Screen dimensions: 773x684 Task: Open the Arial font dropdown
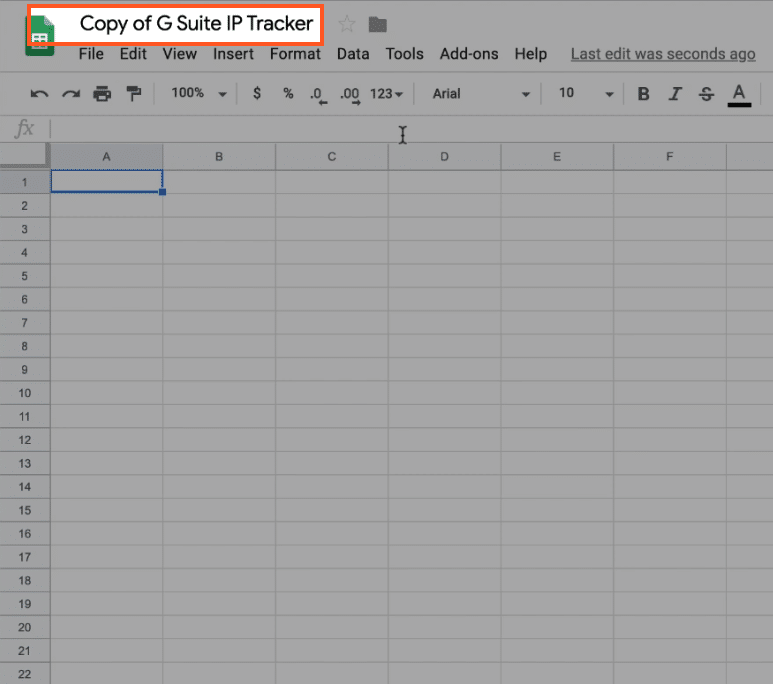481,94
